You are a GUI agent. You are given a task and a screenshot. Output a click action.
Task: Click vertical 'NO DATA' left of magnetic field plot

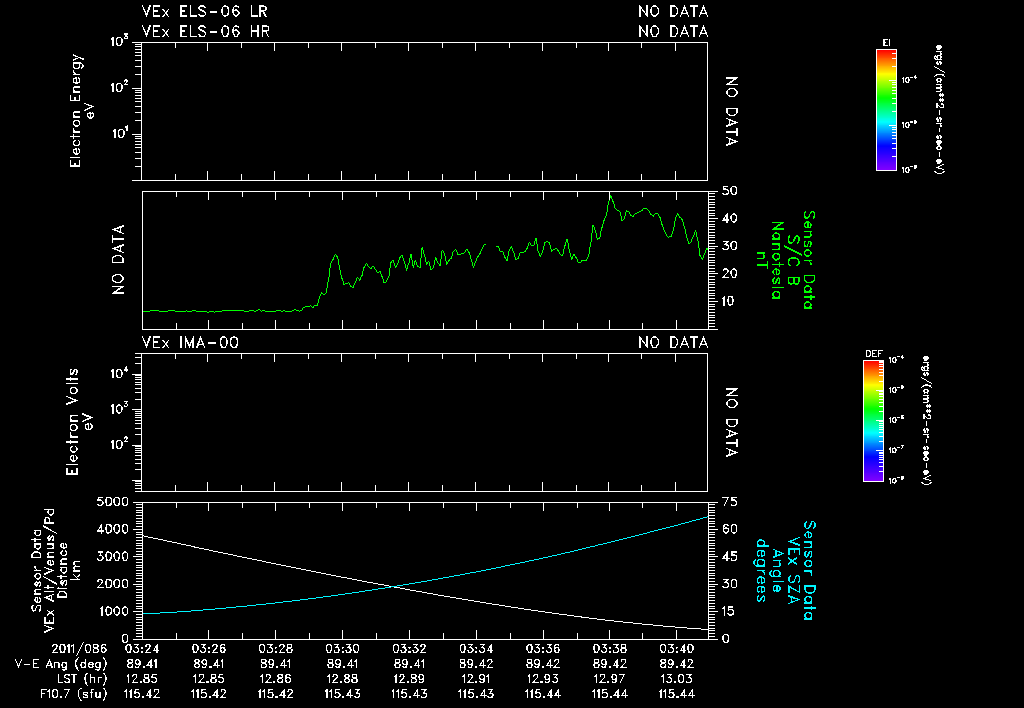point(118,260)
